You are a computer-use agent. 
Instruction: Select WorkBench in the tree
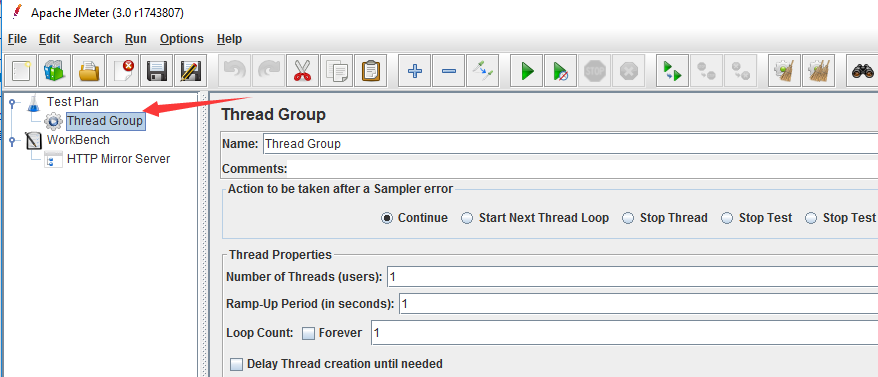78,140
